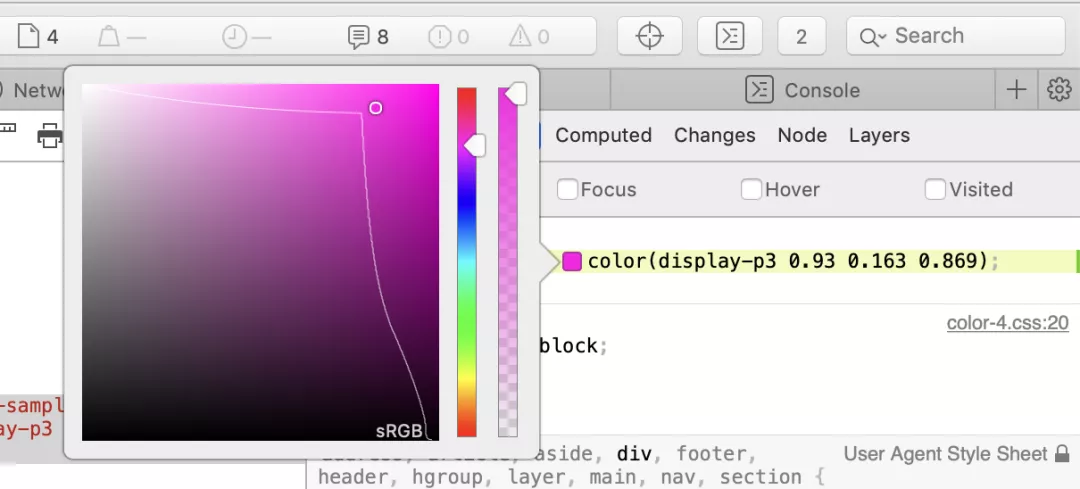Image resolution: width=1080 pixels, height=489 pixels.
Task: Enable the Visited pseudo-class checkbox
Action: click(935, 189)
